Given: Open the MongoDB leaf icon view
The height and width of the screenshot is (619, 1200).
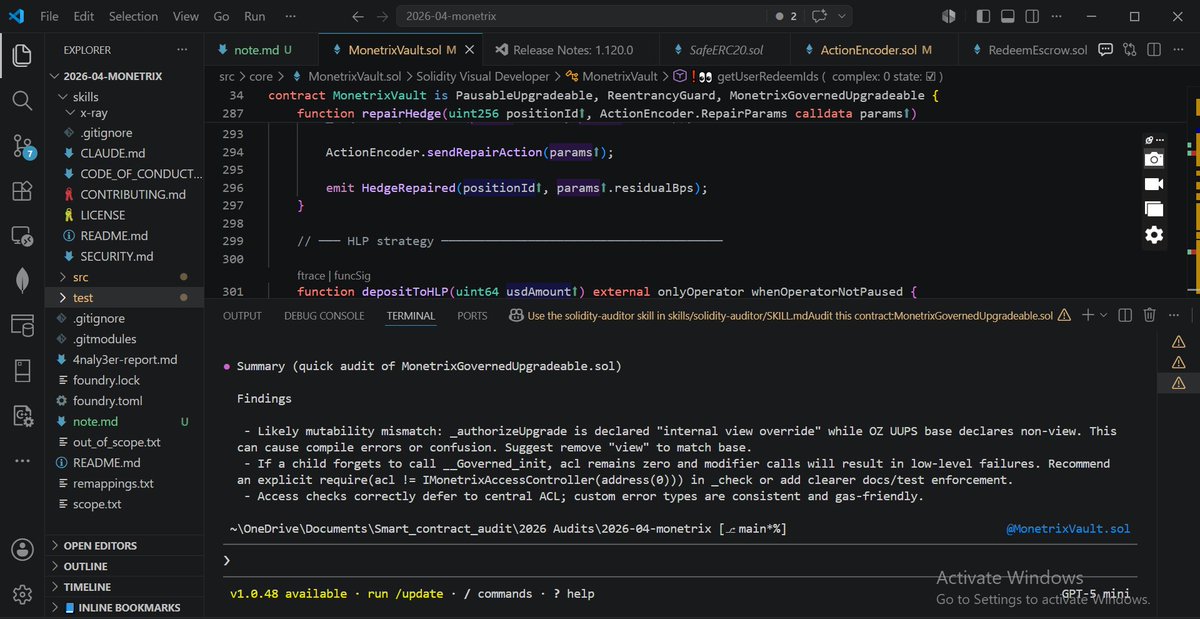Looking at the screenshot, I should click(x=22, y=282).
